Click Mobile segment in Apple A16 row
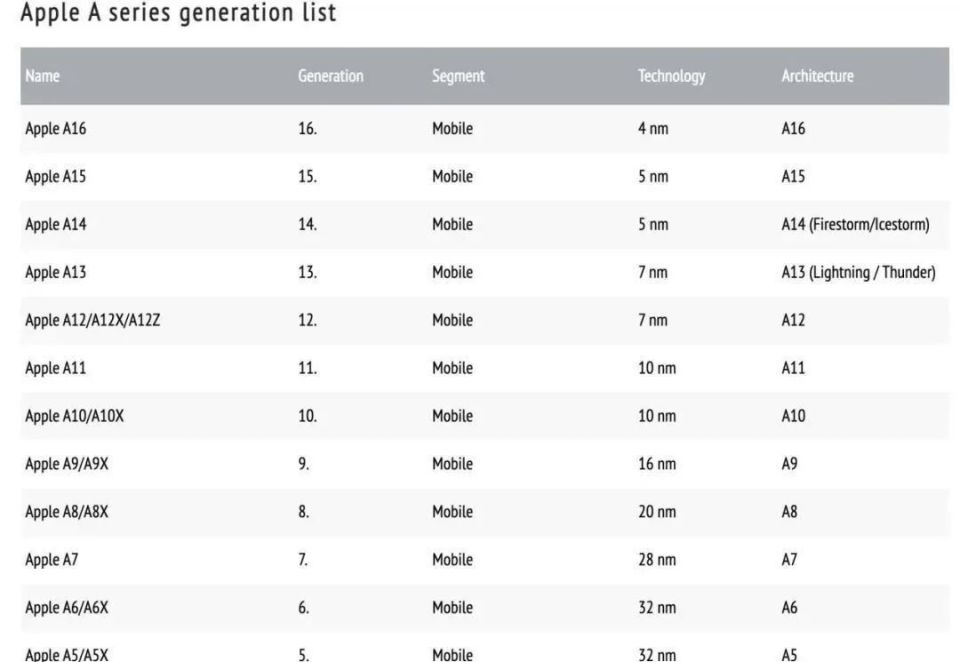The image size is (960, 662). (x=452, y=129)
